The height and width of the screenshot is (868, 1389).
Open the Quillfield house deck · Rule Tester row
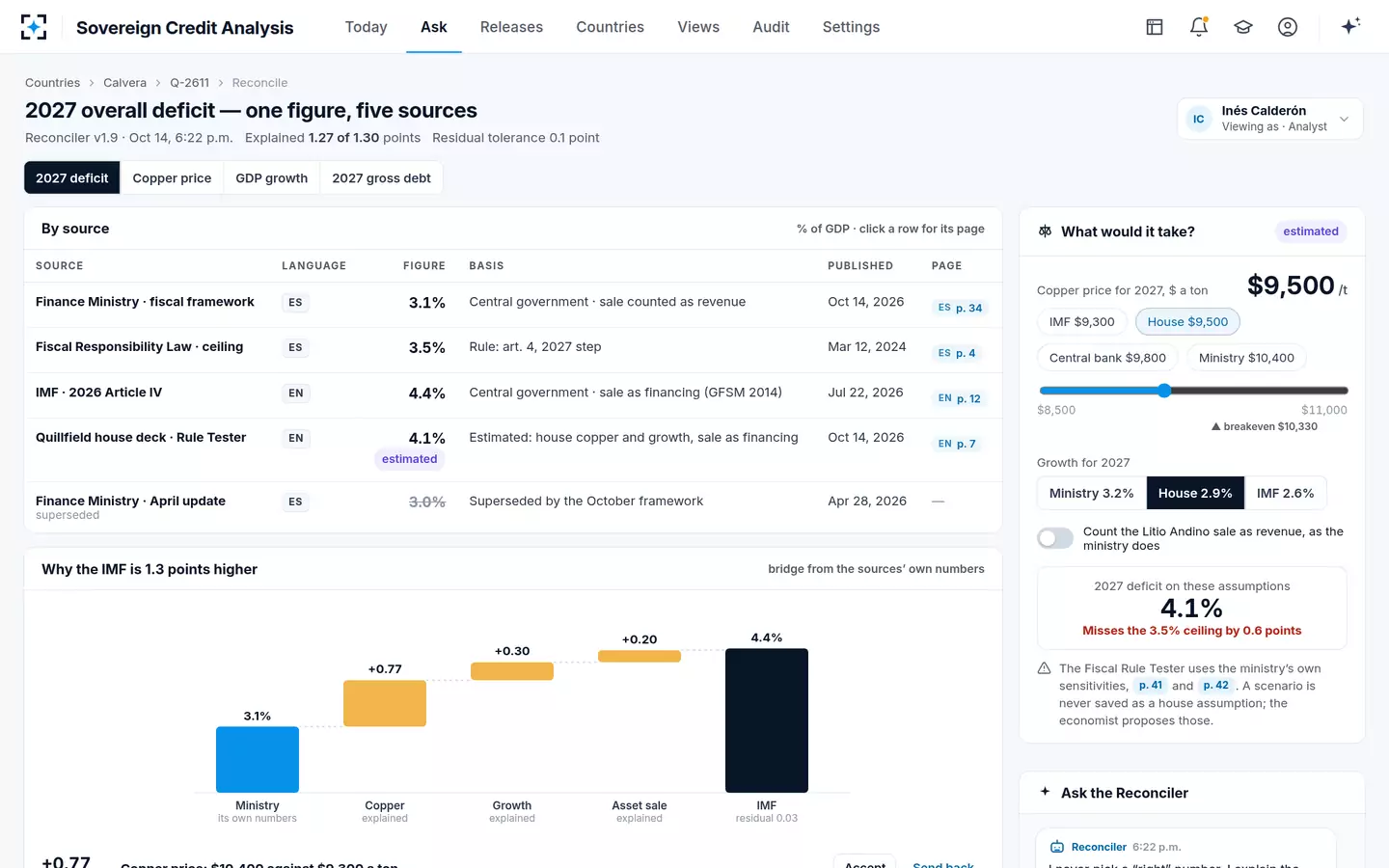(513, 449)
